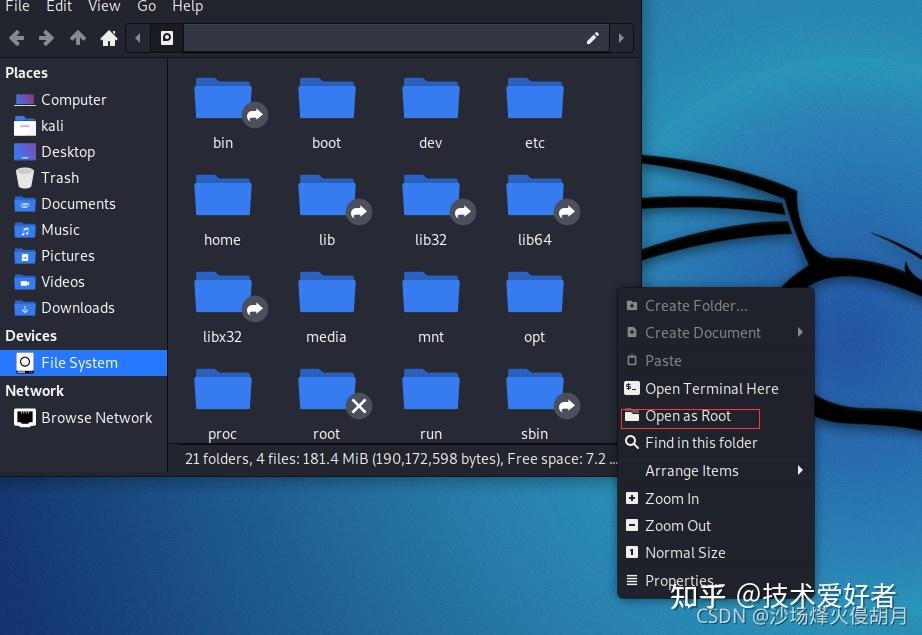The image size is (922, 635).
Task: Go forward with the right arrow
Action: tap(46, 38)
